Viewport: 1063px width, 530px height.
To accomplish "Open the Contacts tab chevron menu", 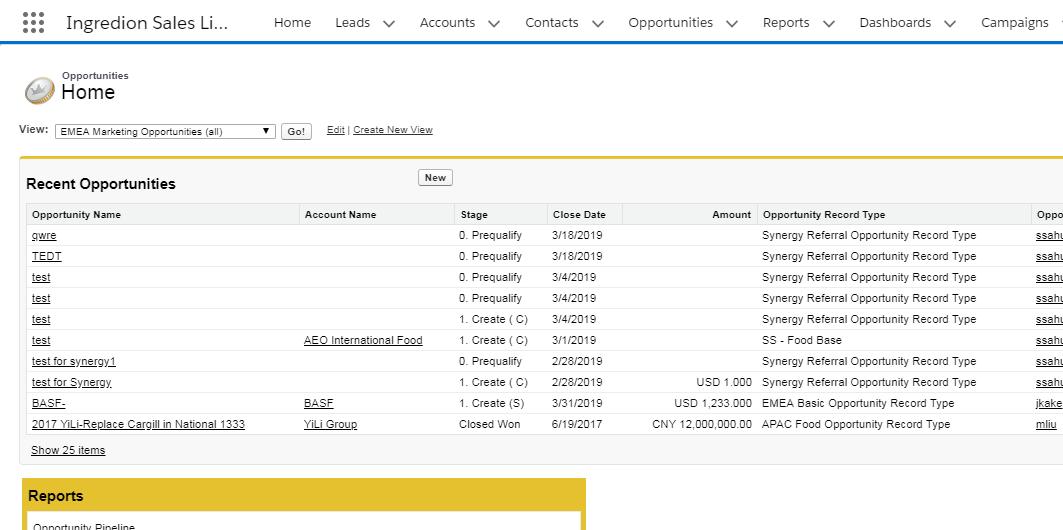I will pos(598,23).
